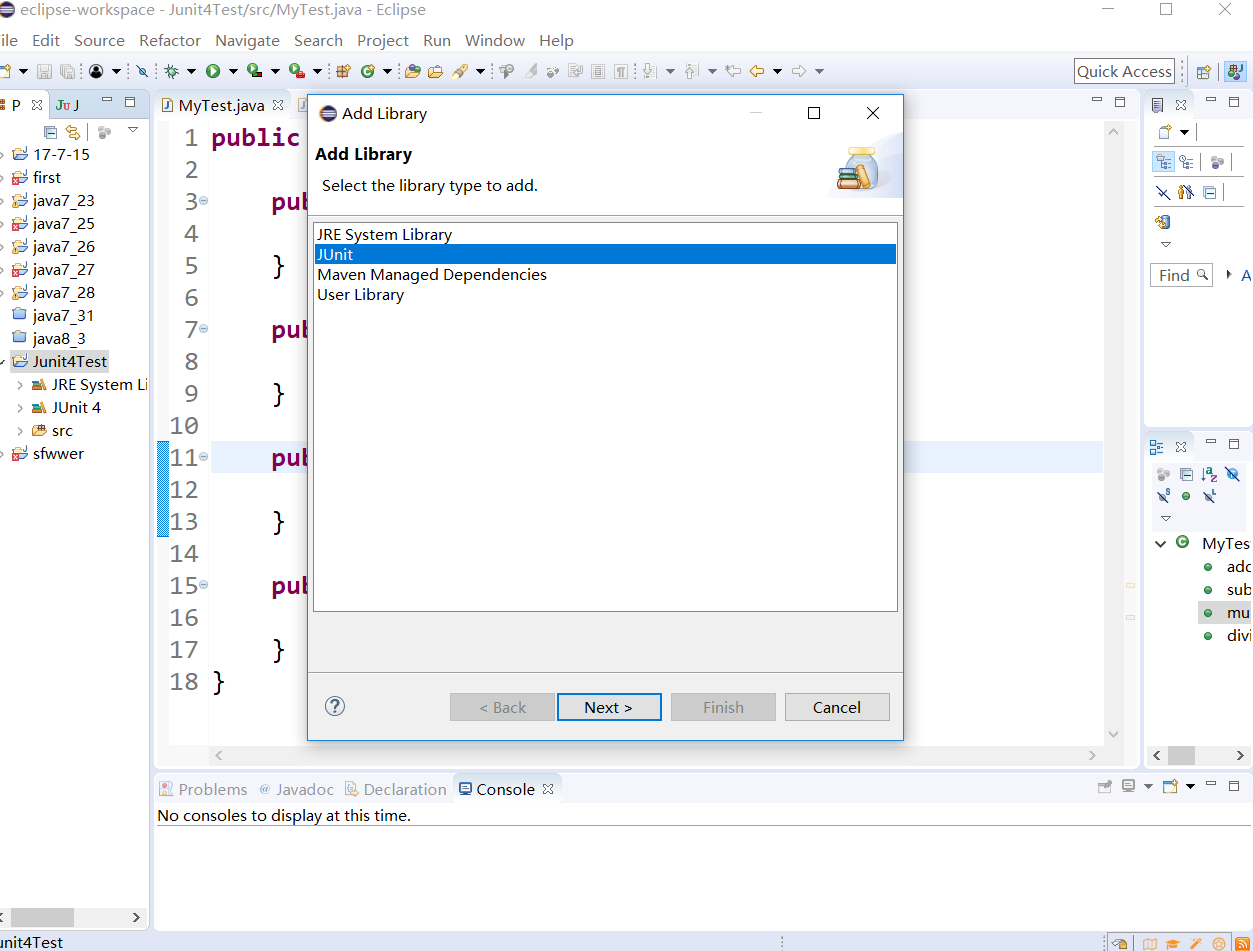Open the Open Console dropdown arrow

(1190, 787)
